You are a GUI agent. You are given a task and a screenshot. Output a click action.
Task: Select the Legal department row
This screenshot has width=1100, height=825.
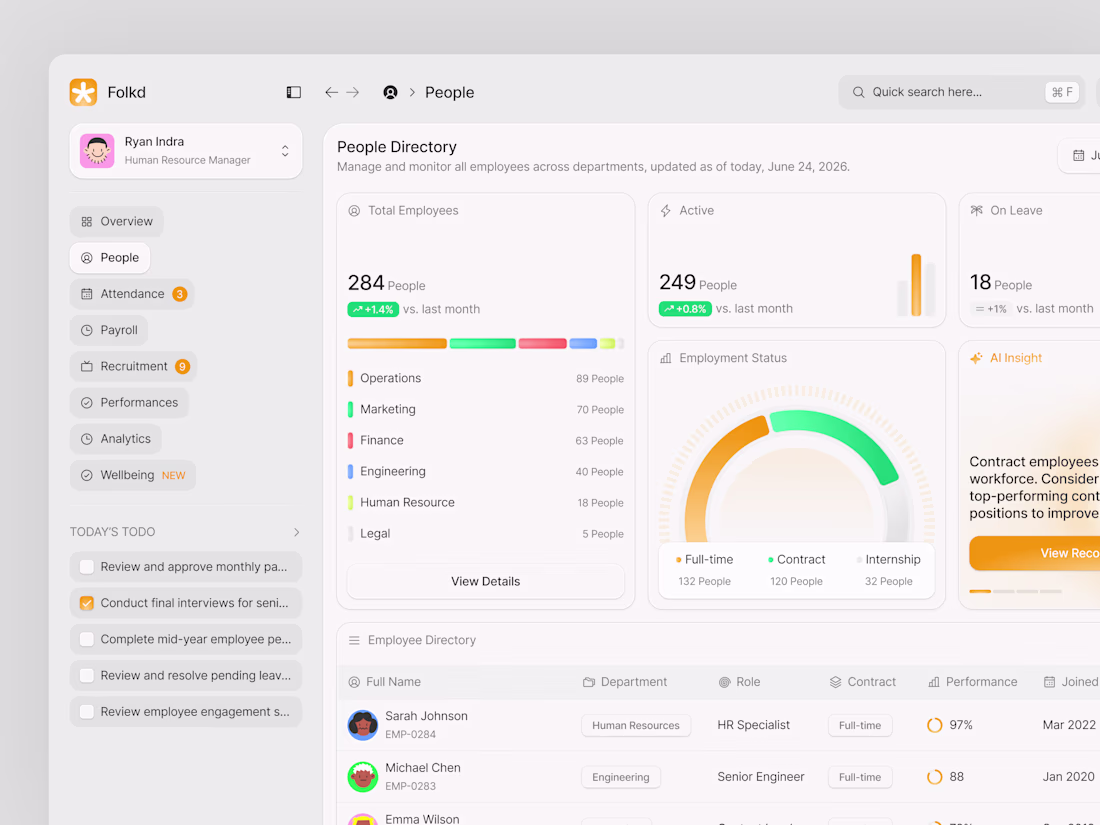(485, 534)
